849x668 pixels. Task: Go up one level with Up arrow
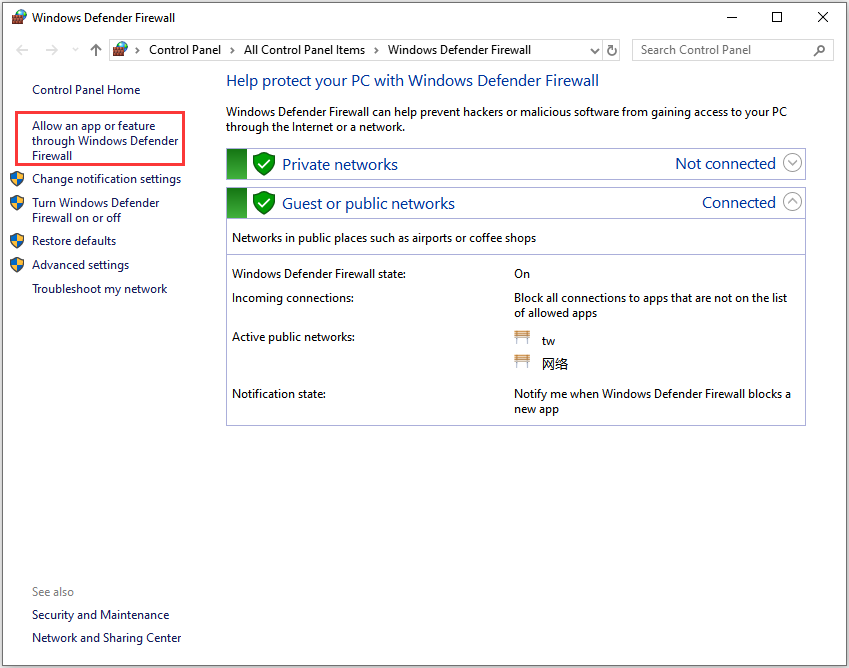click(x=96, y=50)
